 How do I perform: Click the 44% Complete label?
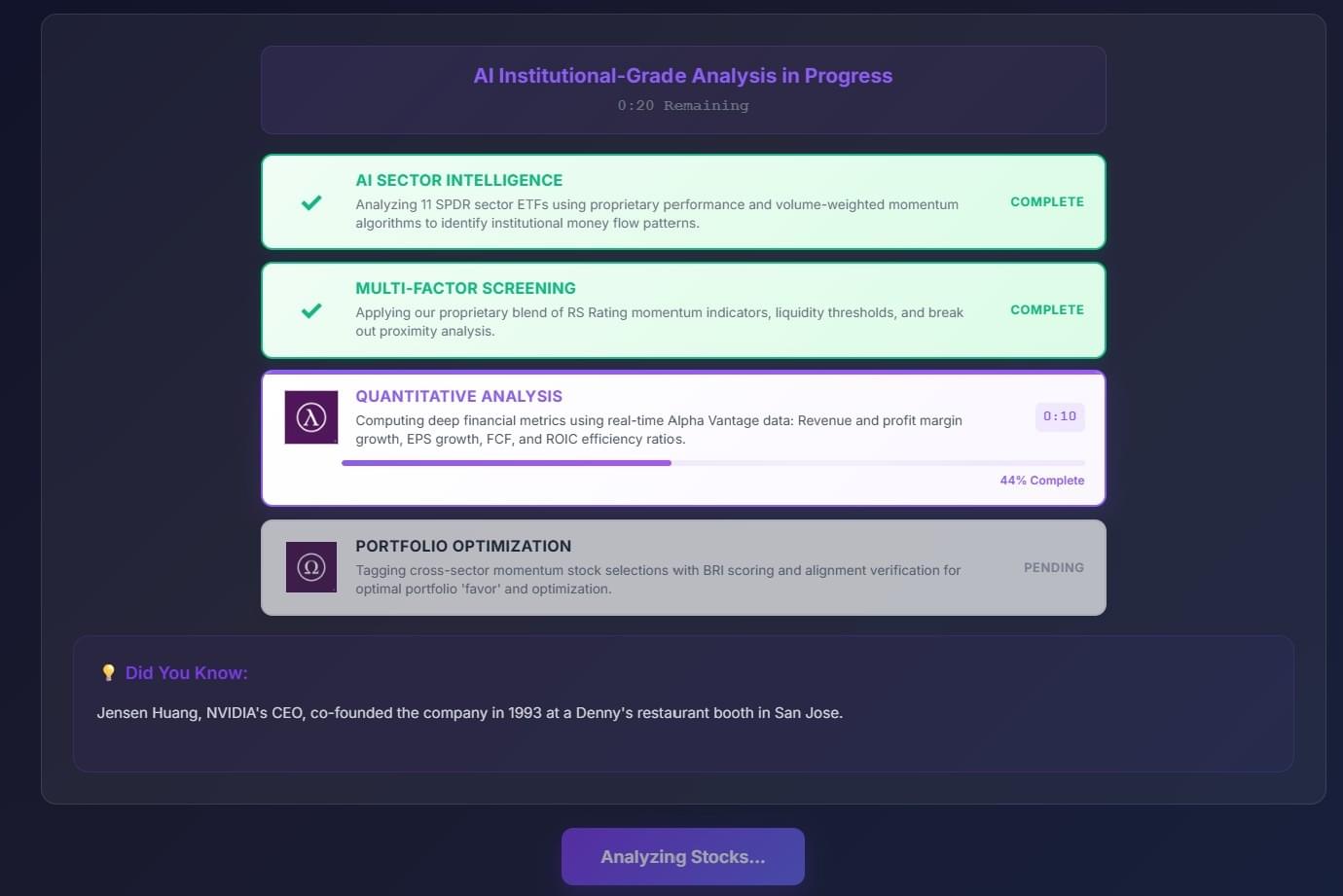pos(1041,481)
